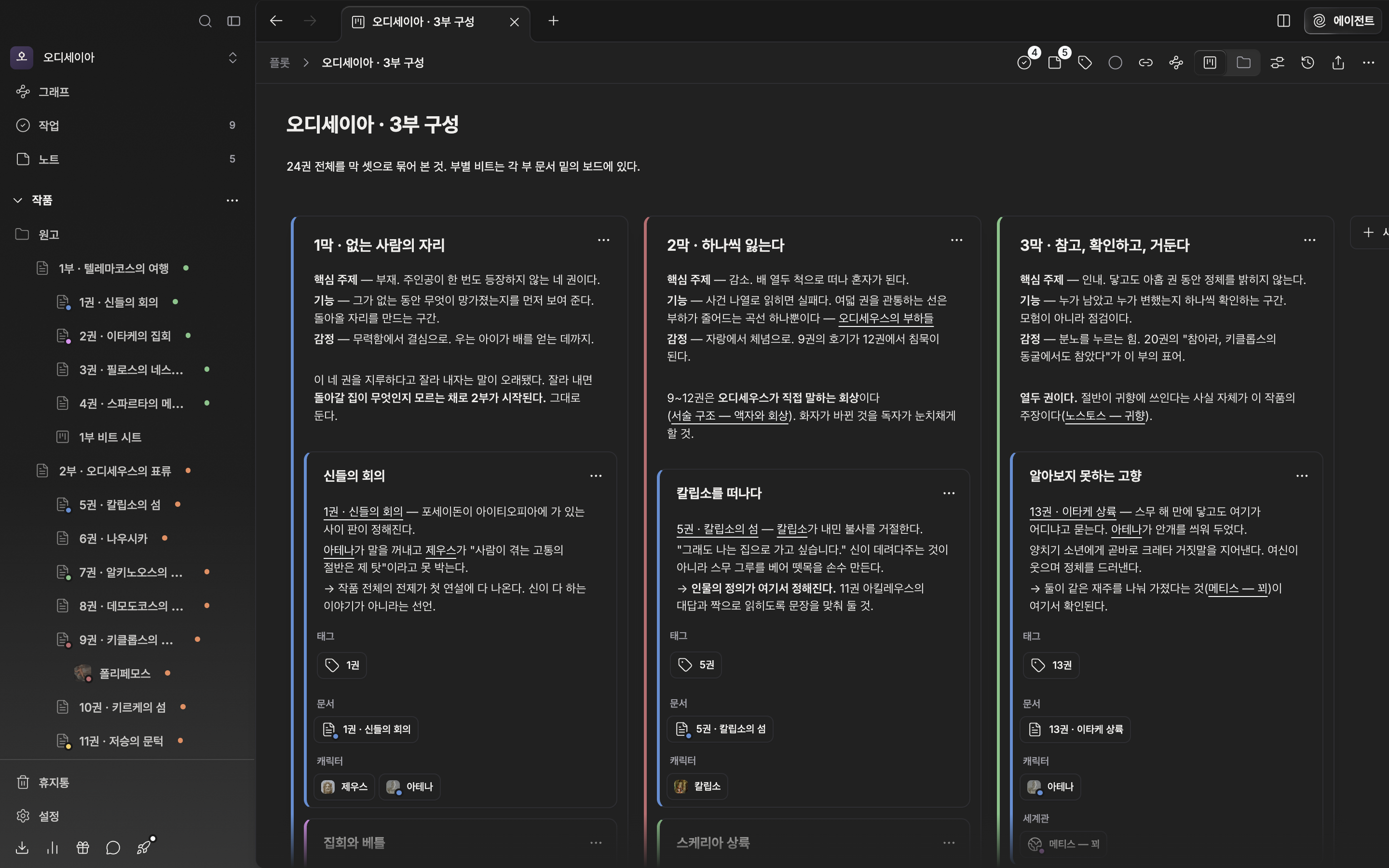Open the 5권 · 칼립소의 섬 document chip
The width and height of the screenshot is (1389, 868).
coord(721,729)
